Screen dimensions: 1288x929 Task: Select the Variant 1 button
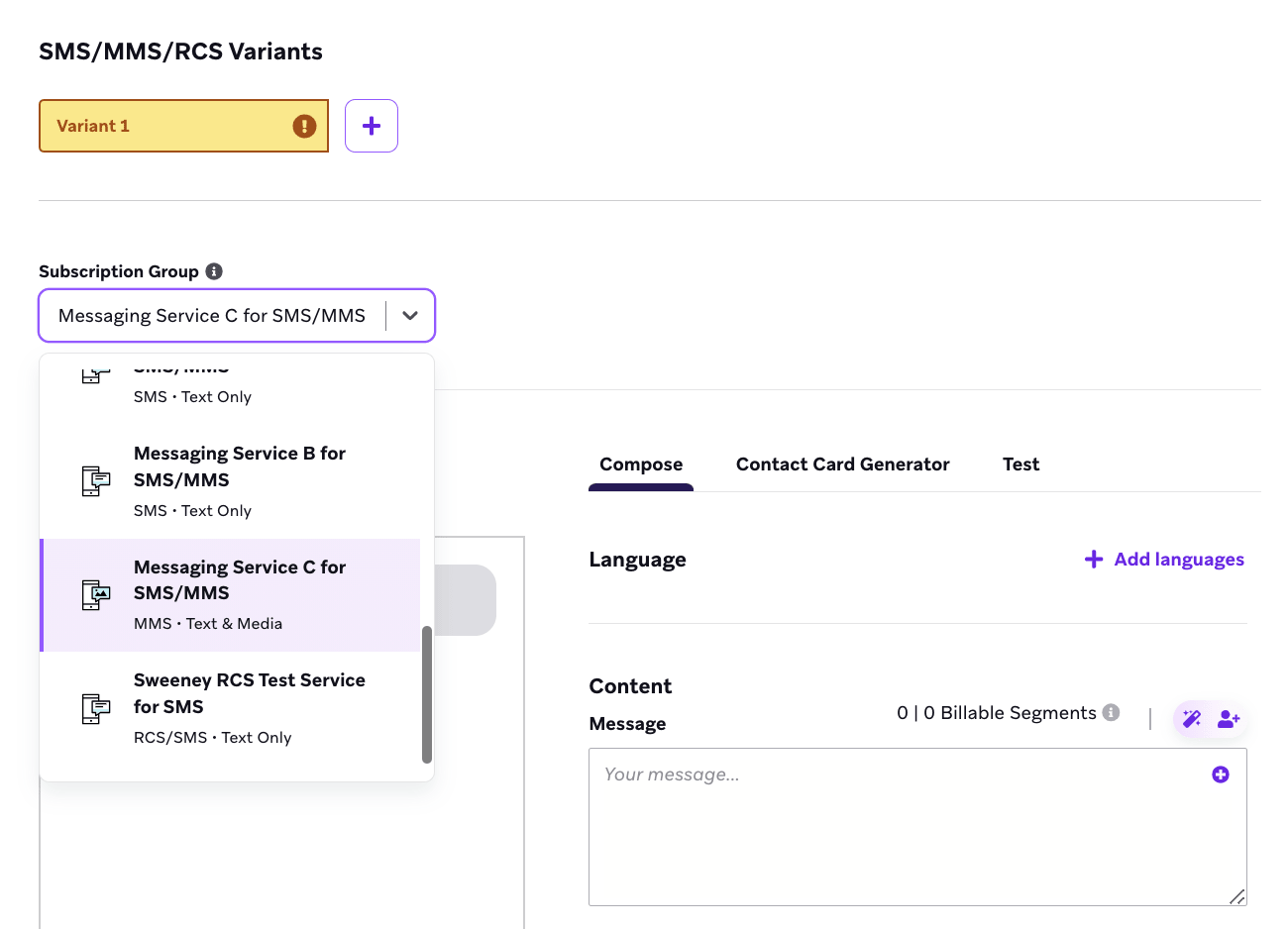click(x=183, y=126)
